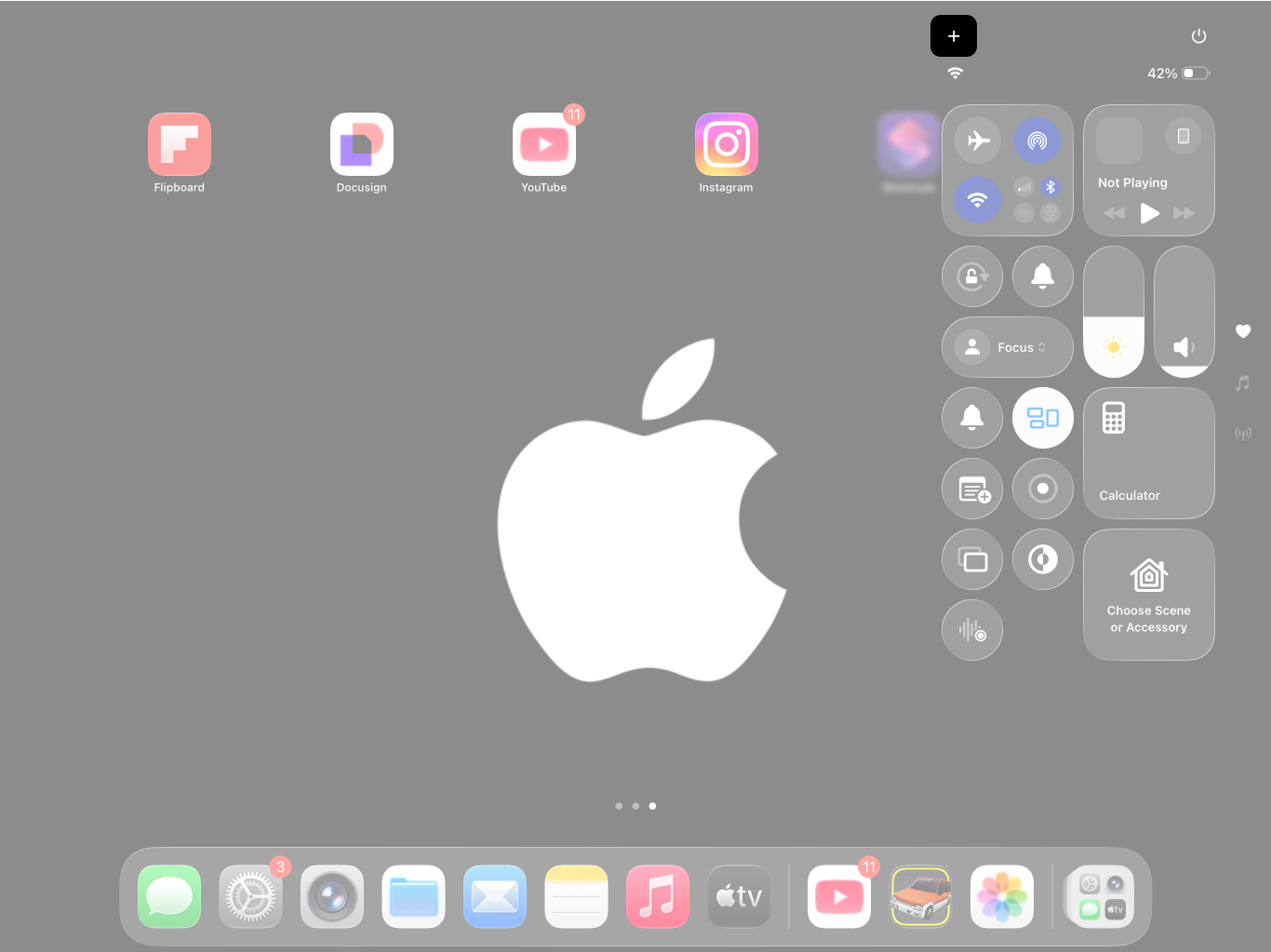Open the Apple TV app in the Dock
Viewport: 1271px width, 952px height.
pyautogui.click(x=739, y=896)
